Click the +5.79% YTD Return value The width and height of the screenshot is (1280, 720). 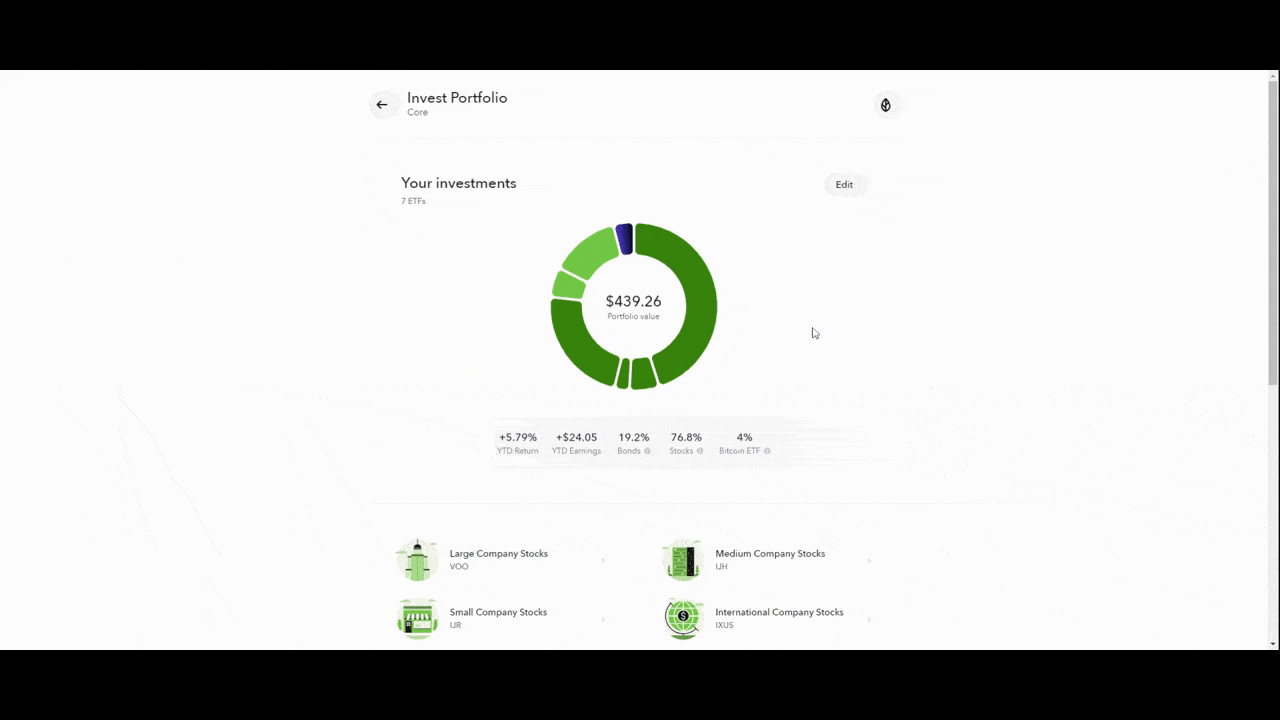[x=518, y=437]
